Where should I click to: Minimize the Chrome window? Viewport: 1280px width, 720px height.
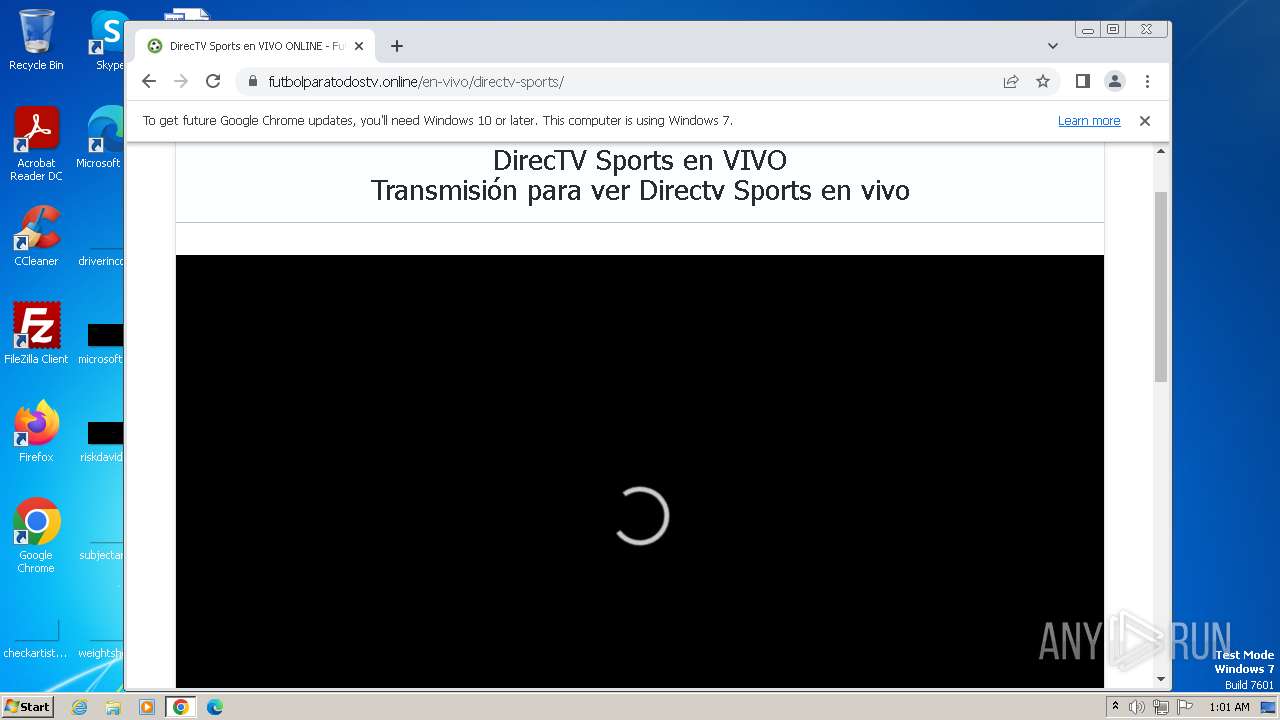(1088, 30)
